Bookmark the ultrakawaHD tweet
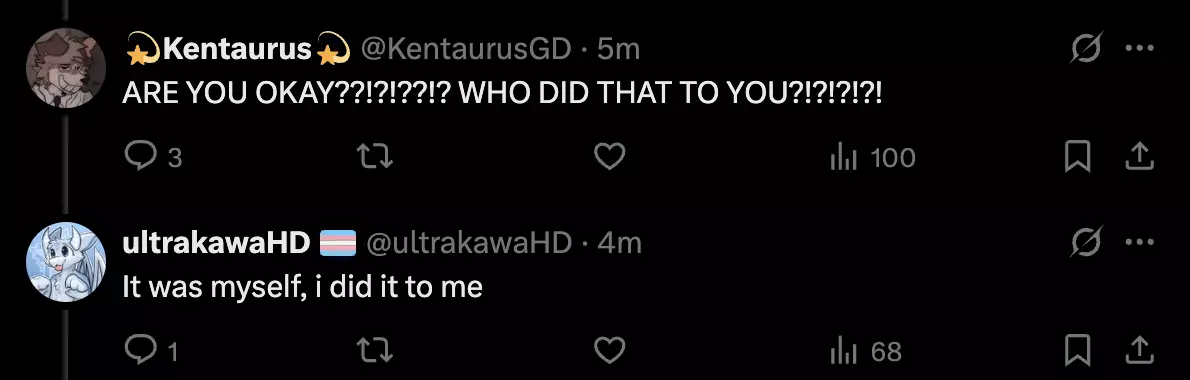This screenshot has width=1190, height=380. tap(1079, 351)
